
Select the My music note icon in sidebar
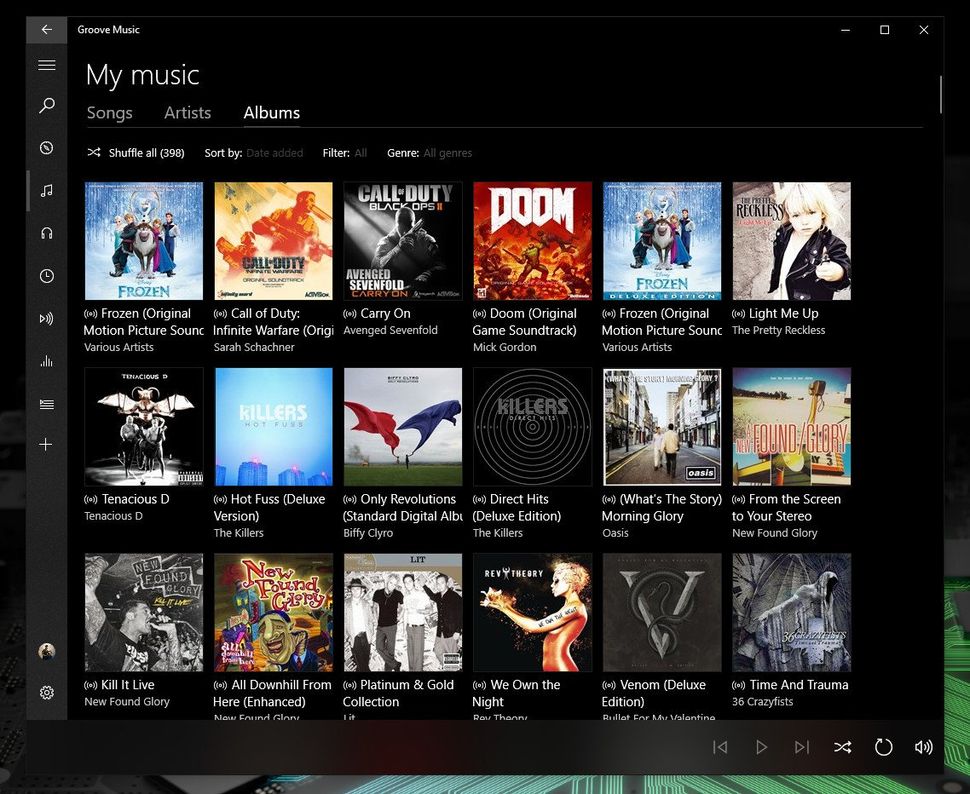[x=46, y=190]
